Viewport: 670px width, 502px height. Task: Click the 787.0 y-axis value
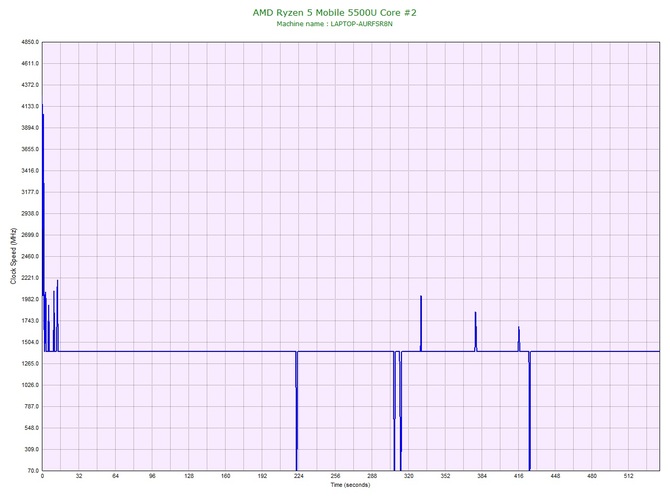click(x=32, y=406)
